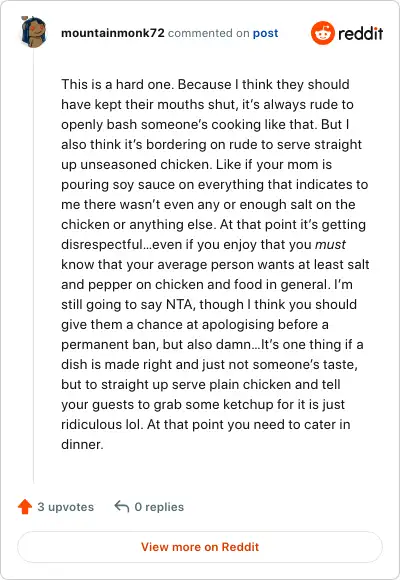This screenshot has width=400, height=580.
Task: Click the "commented on" header text
Action: [208, 33]
